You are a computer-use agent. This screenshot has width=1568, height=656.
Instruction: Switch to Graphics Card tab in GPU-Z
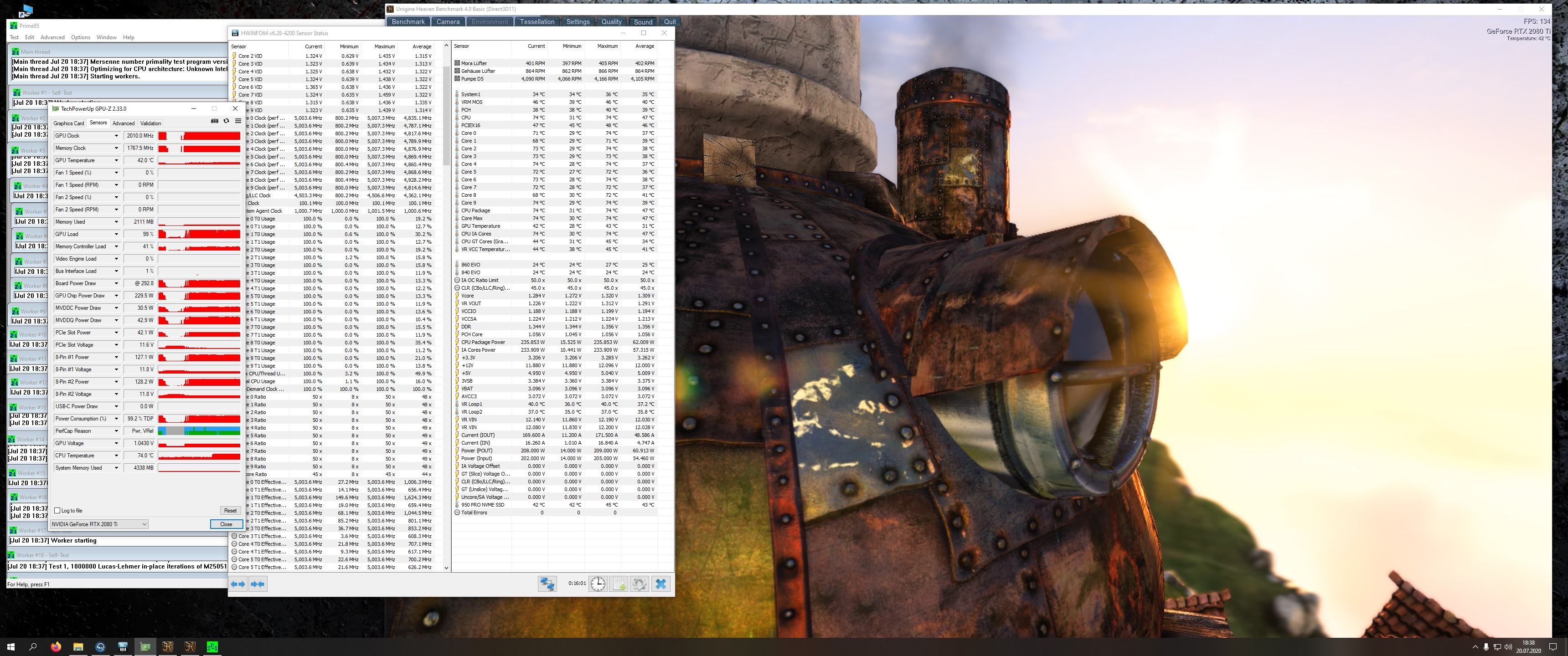(x=69, y=123)
